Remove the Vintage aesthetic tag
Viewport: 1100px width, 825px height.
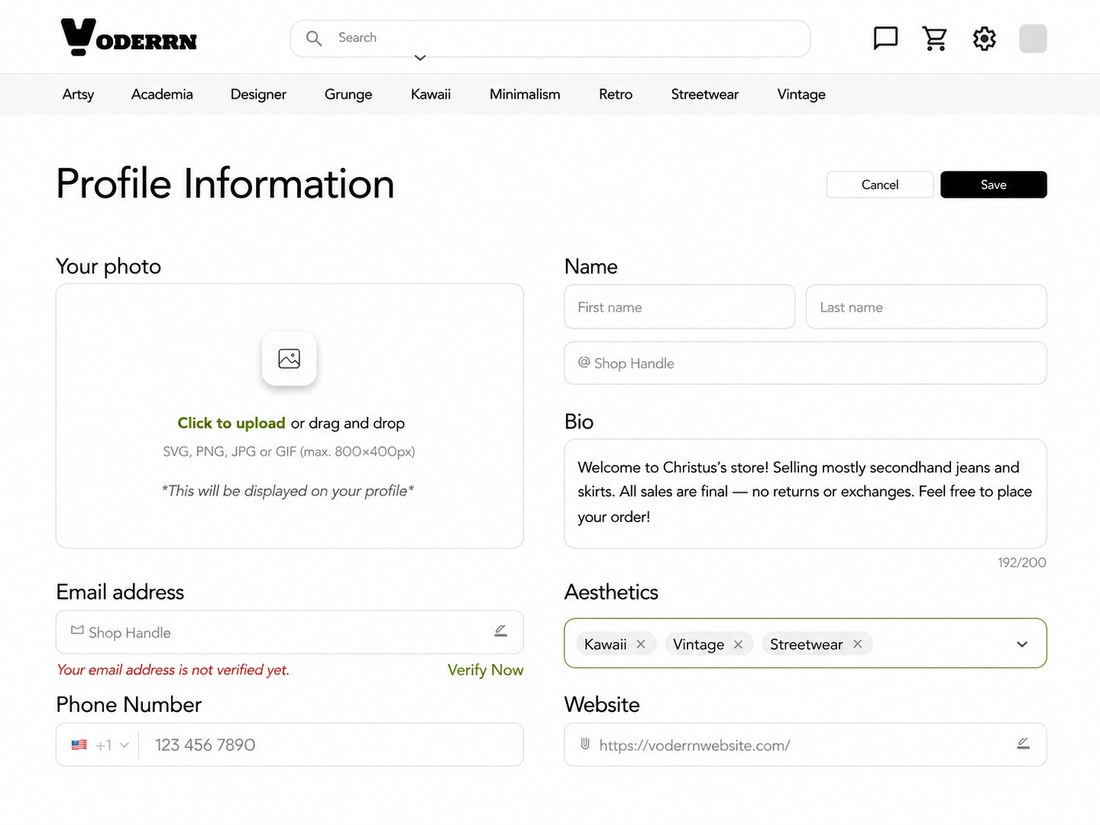738,644
